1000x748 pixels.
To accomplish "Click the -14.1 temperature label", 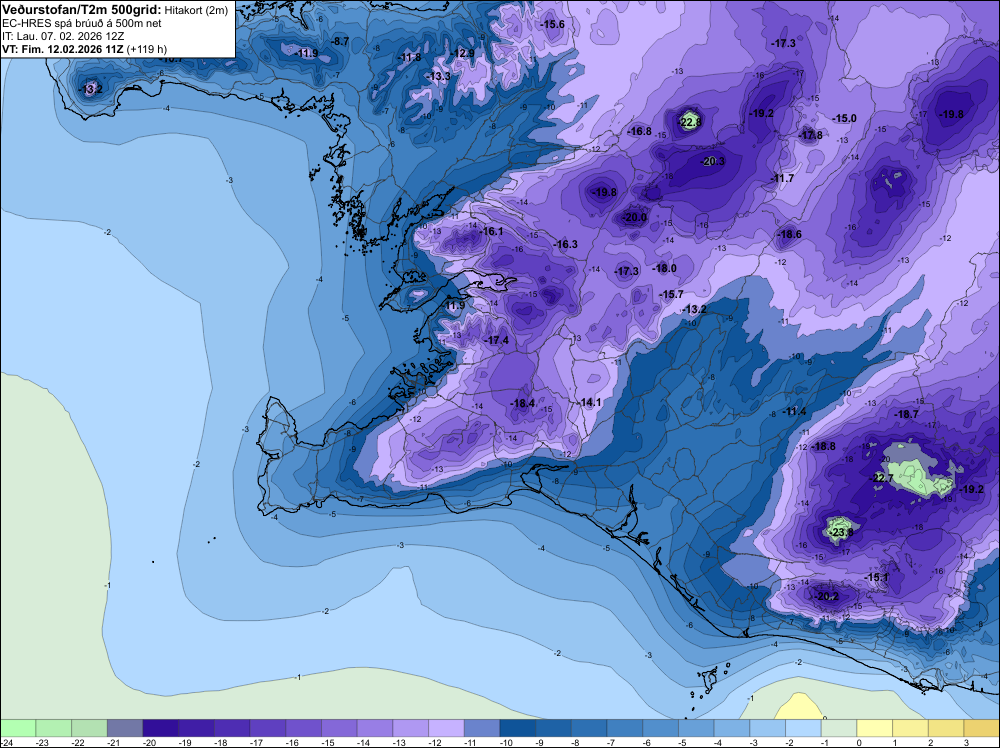I will [590, 402].
